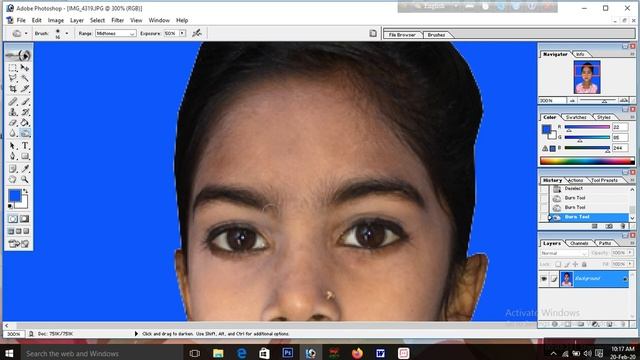Click the foreground color swatch in toolbox
The image size is (640, 360).
15,196
